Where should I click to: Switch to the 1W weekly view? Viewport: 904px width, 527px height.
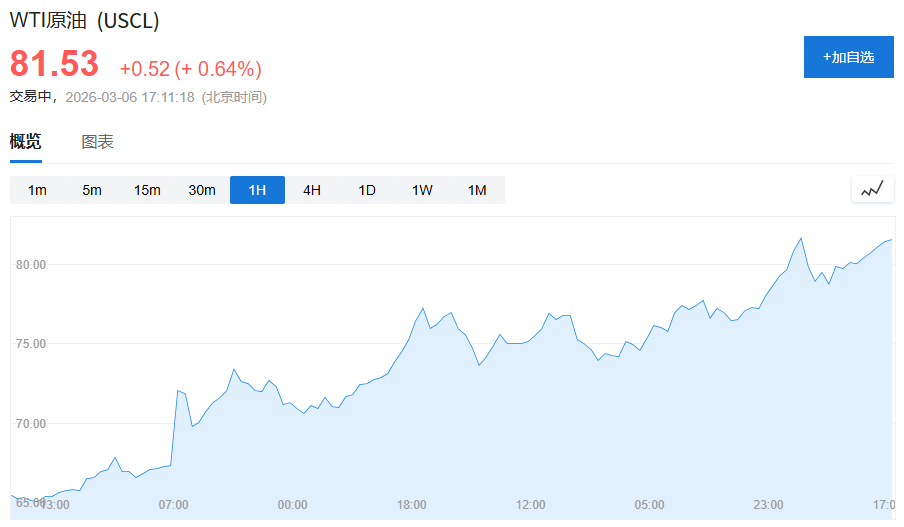(422, 190)
